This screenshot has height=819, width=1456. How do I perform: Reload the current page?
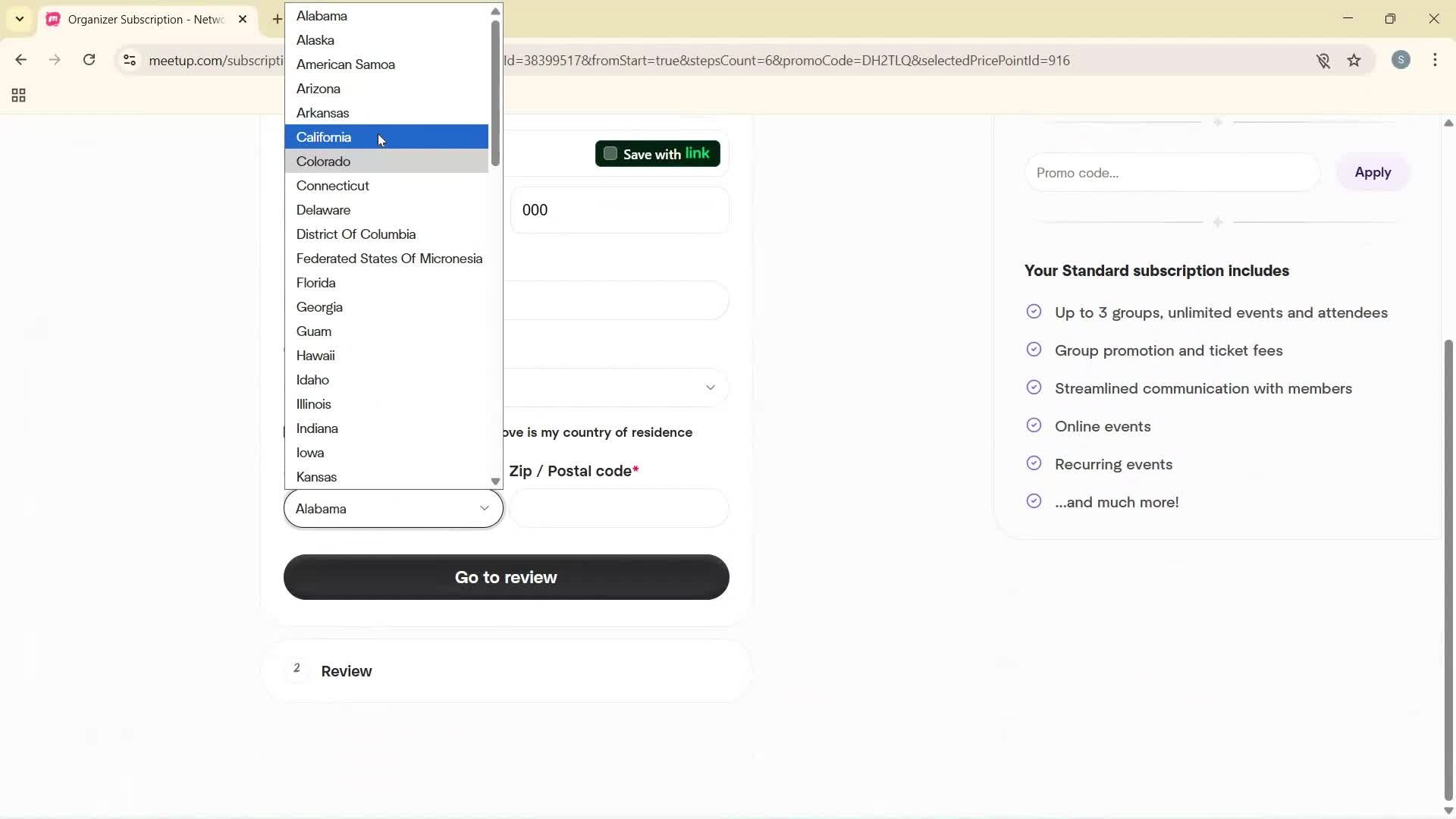[89, 60]
